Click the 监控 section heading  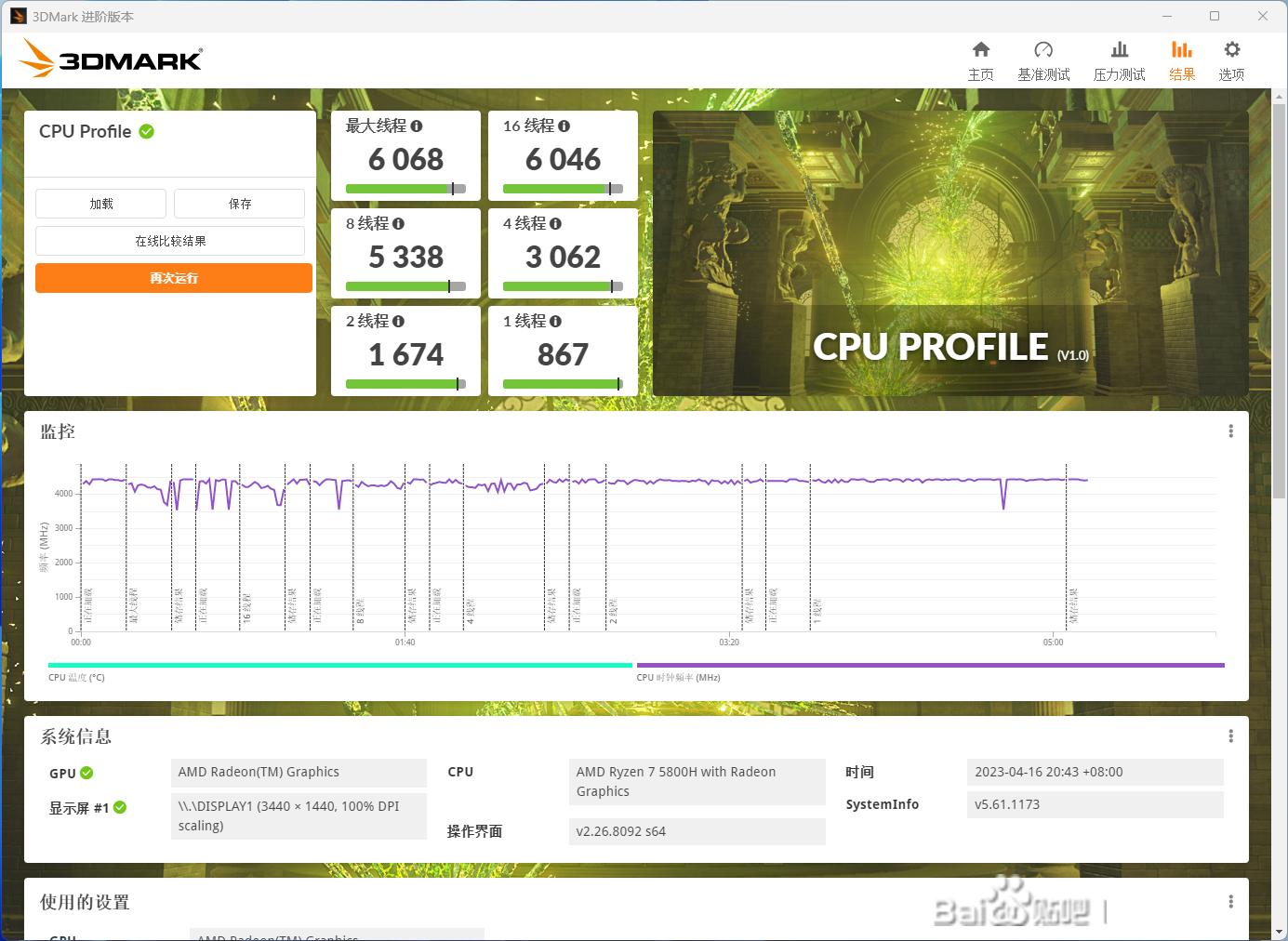(x=58, y=431)
